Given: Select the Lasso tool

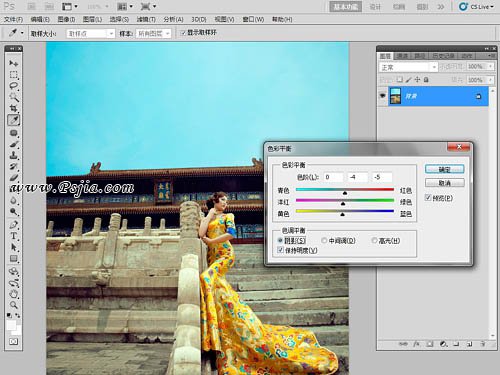Looking at the screenshot, I should (13, 86).
